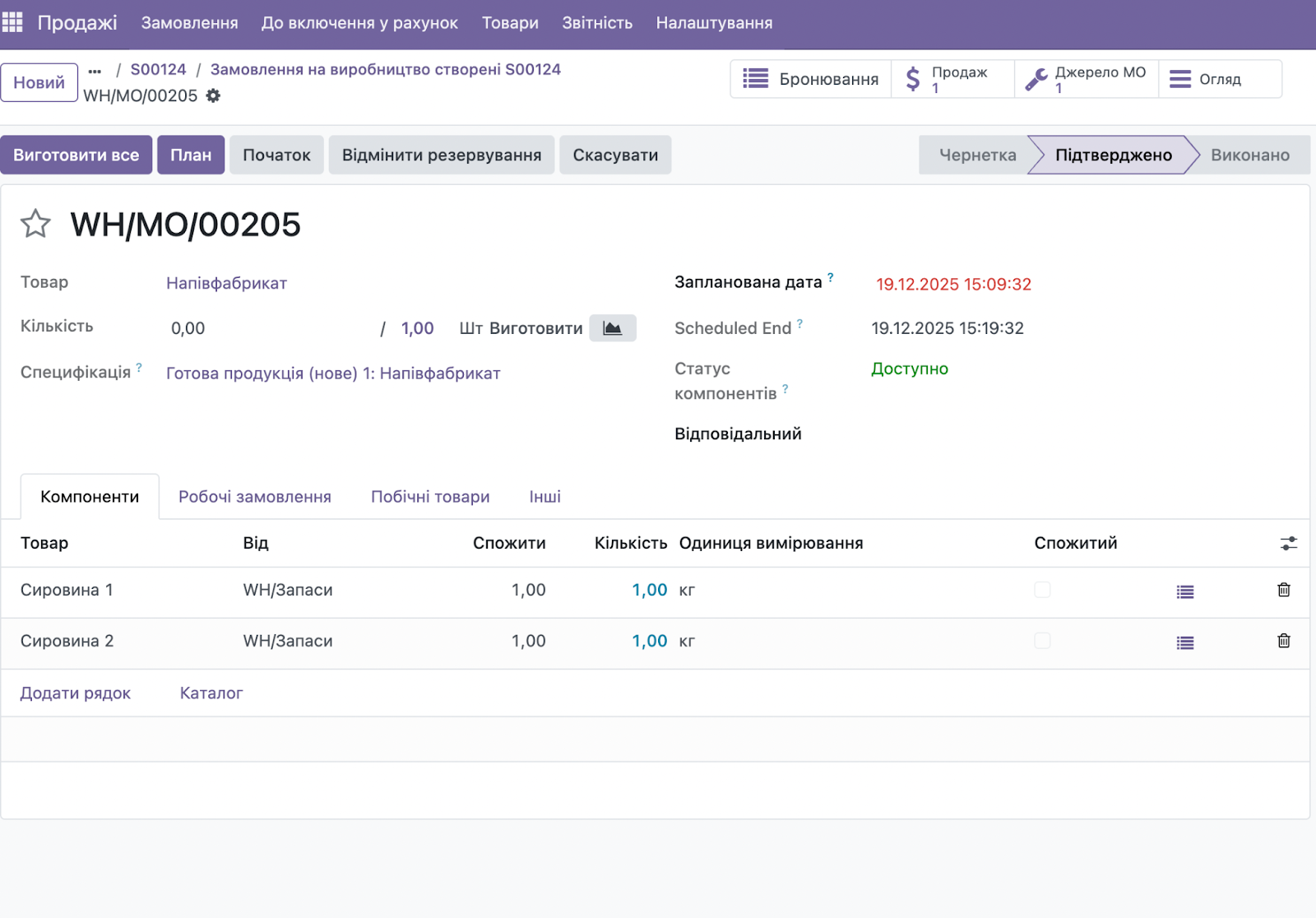1316x918 pixels.
Task: Open the Бронювання smart button
Action: tap(810, 79)
